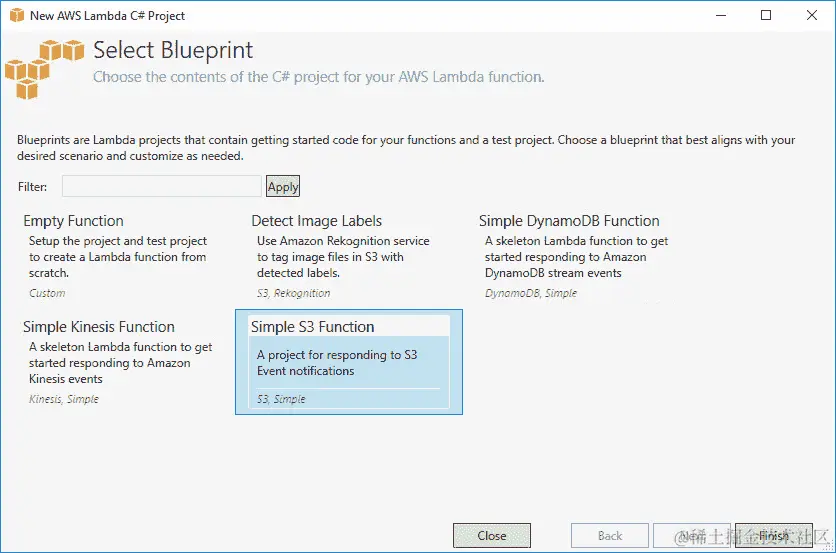
Task: Choose the Detect Image Labels blueprint
Action: tap(349, 256)
